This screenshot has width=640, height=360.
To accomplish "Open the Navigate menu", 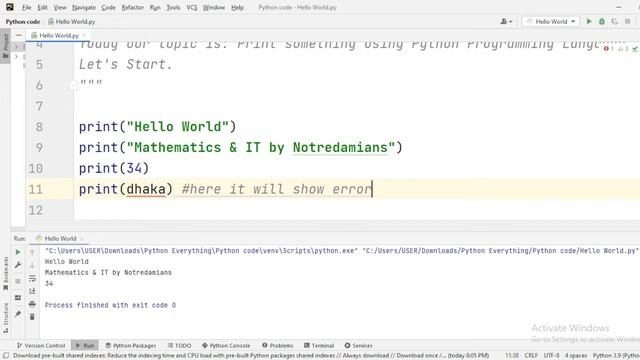I will [x=84, y=7].
